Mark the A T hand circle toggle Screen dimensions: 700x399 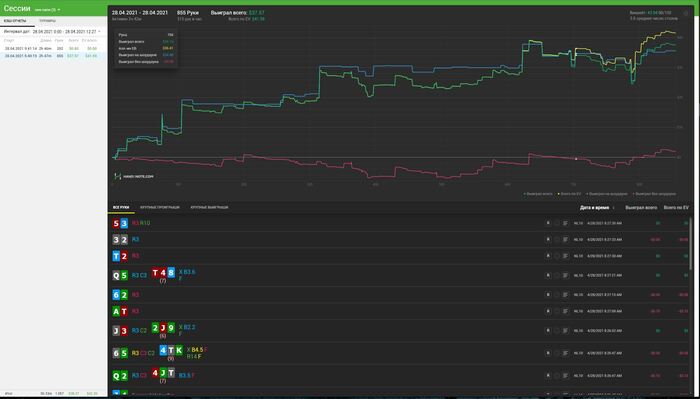(557, 312)
